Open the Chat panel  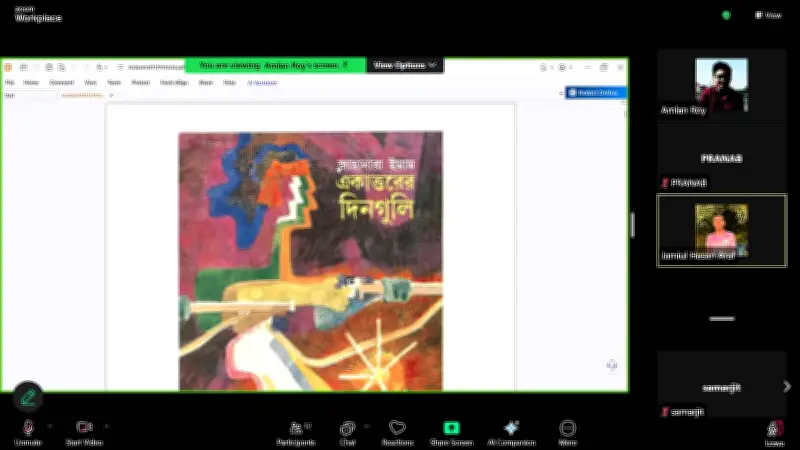[x=347, y=428]
